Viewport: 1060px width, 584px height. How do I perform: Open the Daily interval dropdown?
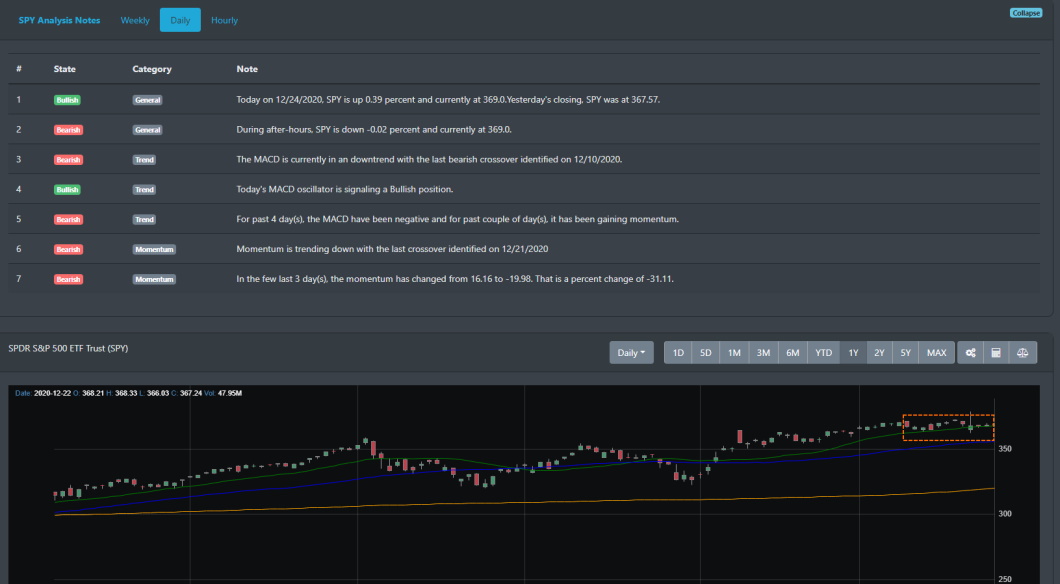coord(632,353)
